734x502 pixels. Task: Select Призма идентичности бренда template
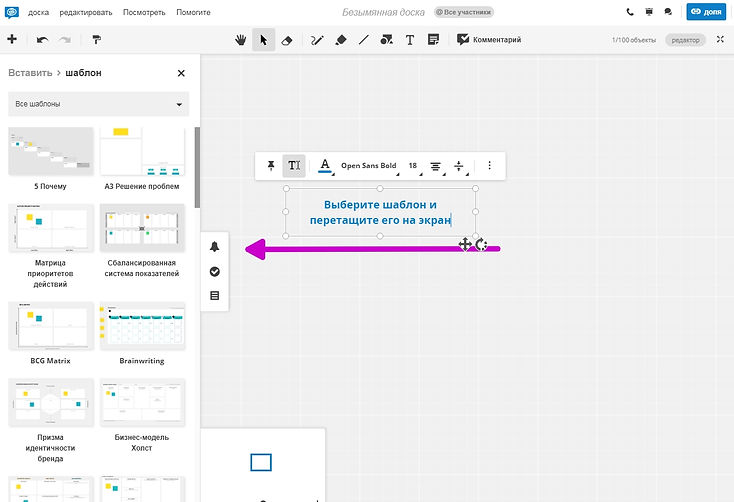click(51, 402)
